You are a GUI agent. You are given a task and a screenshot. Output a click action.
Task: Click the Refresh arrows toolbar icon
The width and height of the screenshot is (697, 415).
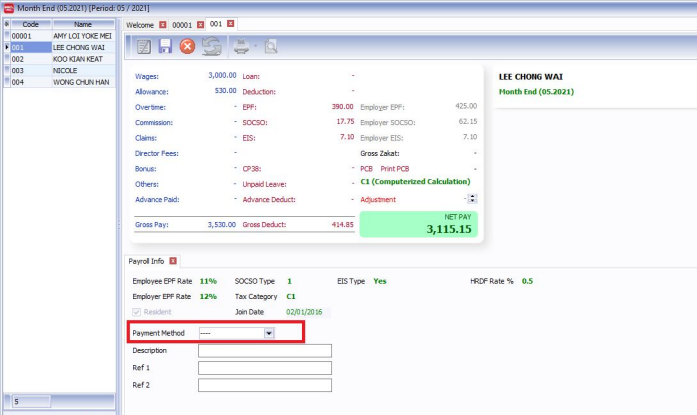211,47
